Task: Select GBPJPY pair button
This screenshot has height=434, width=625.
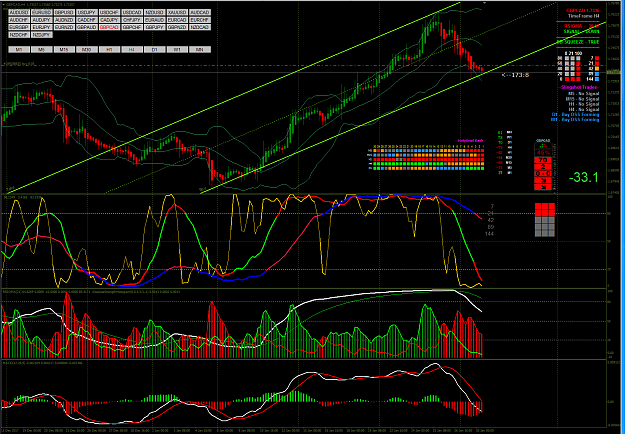Action: pyautogui.click(x=154, y=27)
